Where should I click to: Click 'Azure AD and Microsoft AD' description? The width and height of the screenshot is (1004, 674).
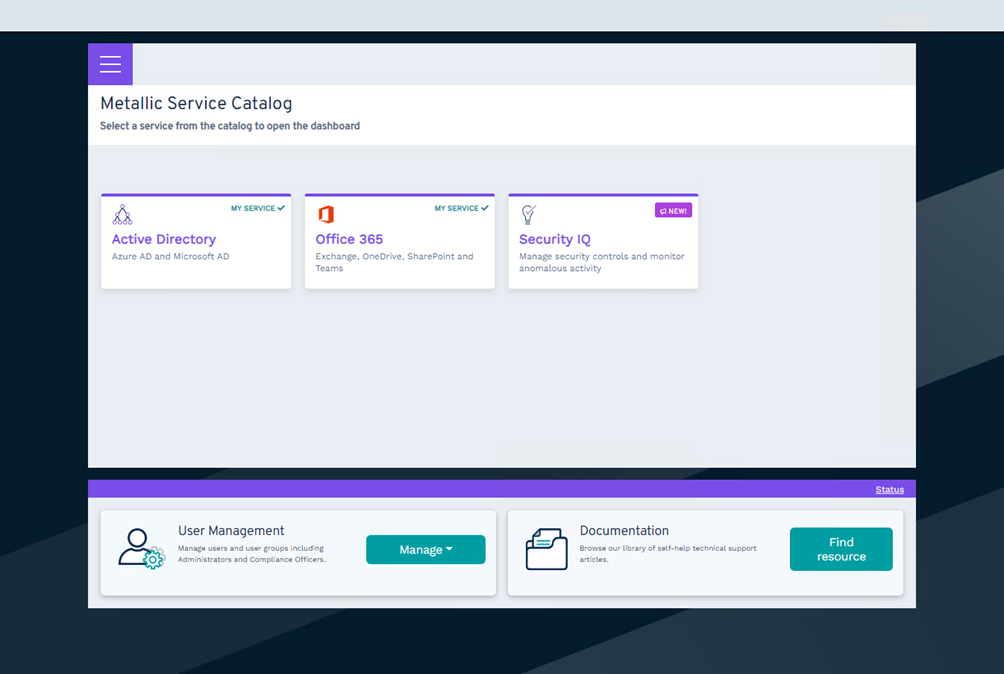point(170,256)
